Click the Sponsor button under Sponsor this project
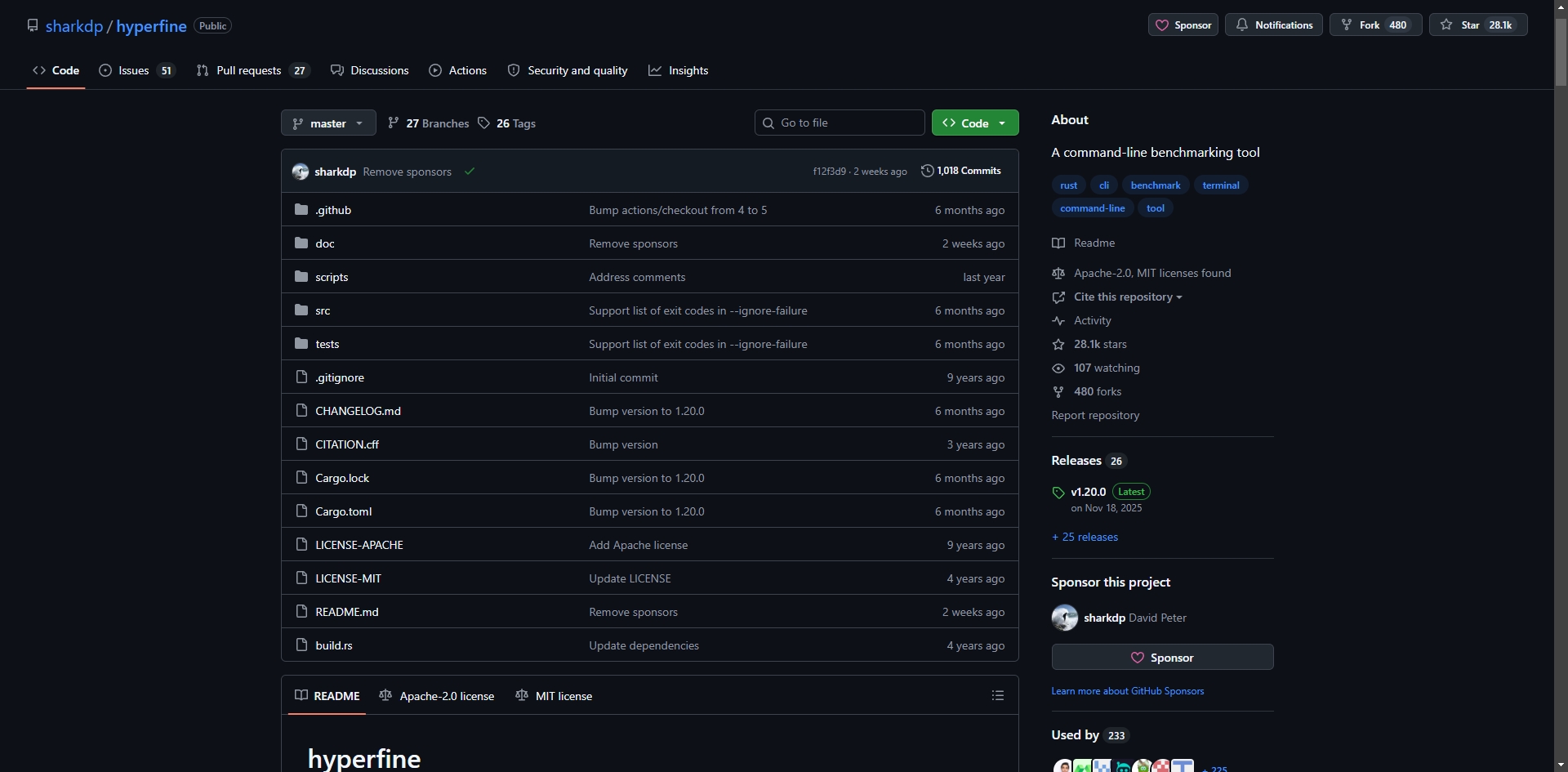Viewport: 1568px width, 772px height. click(1162, 658)
